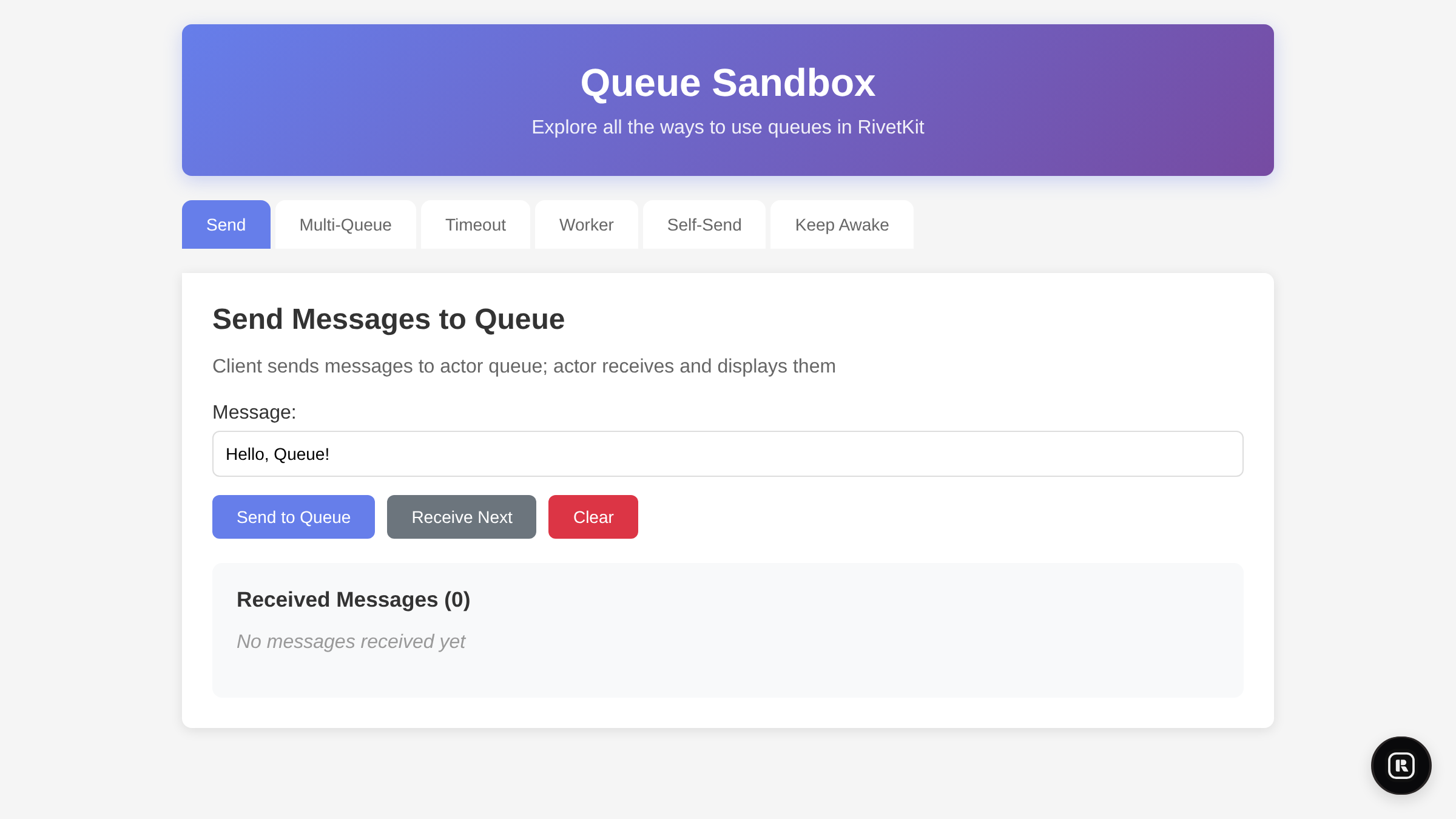The width and height of the screenshot is (1456, 819).
Task: Select the Send tab
Action: [x=226, y=224]
